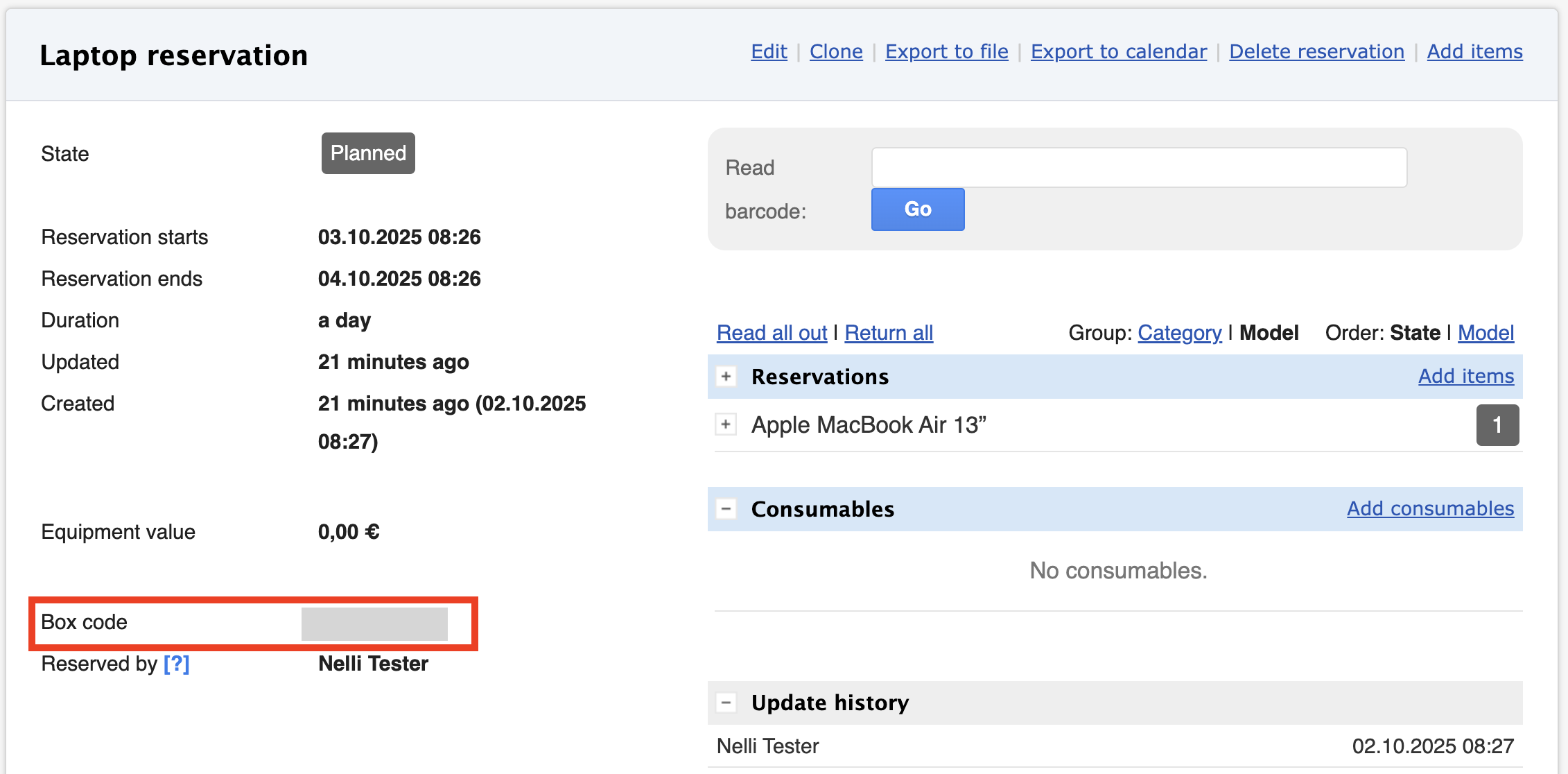The width and height of the screenshot is (1568, 774).
Task: Order items by Model
Action: tap(1486, 333)
